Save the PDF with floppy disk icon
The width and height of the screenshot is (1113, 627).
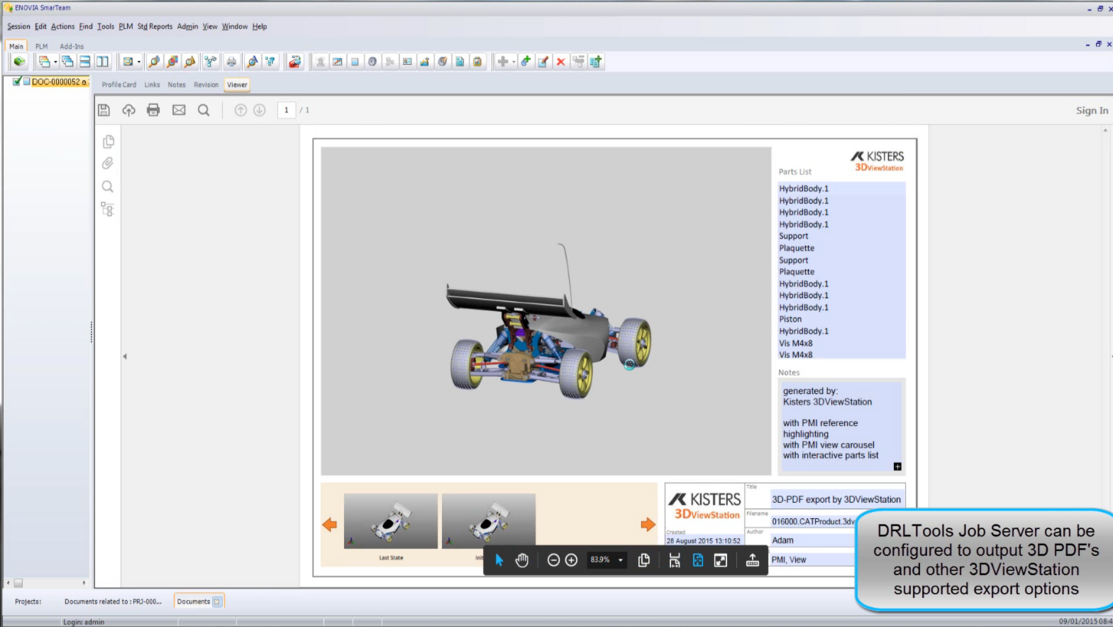[104, 110]
